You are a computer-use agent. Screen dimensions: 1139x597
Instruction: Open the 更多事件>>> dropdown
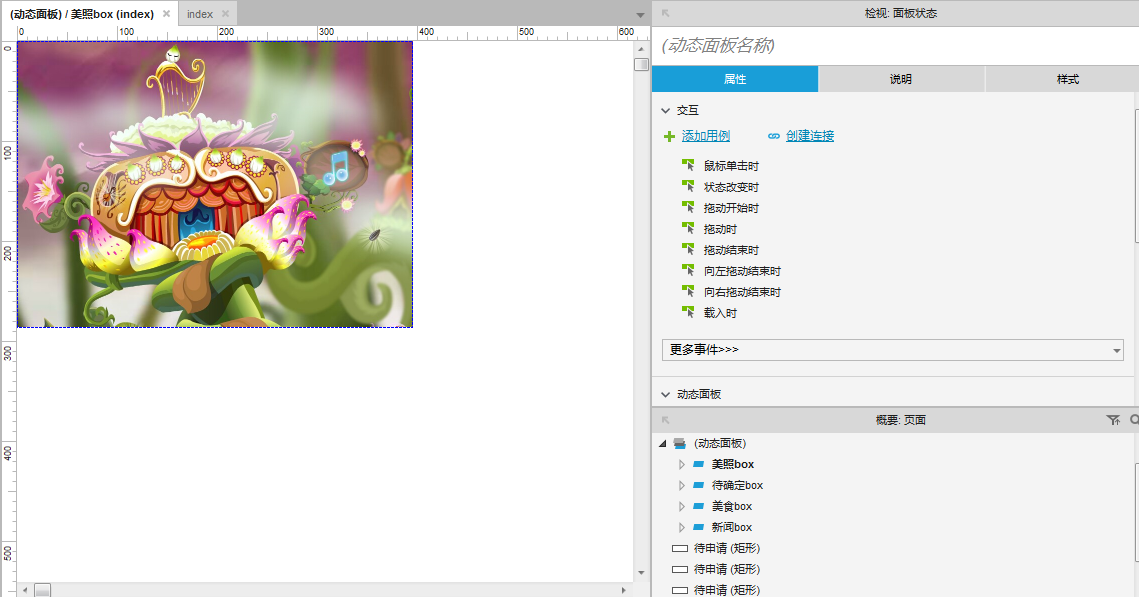coord(893,350)
